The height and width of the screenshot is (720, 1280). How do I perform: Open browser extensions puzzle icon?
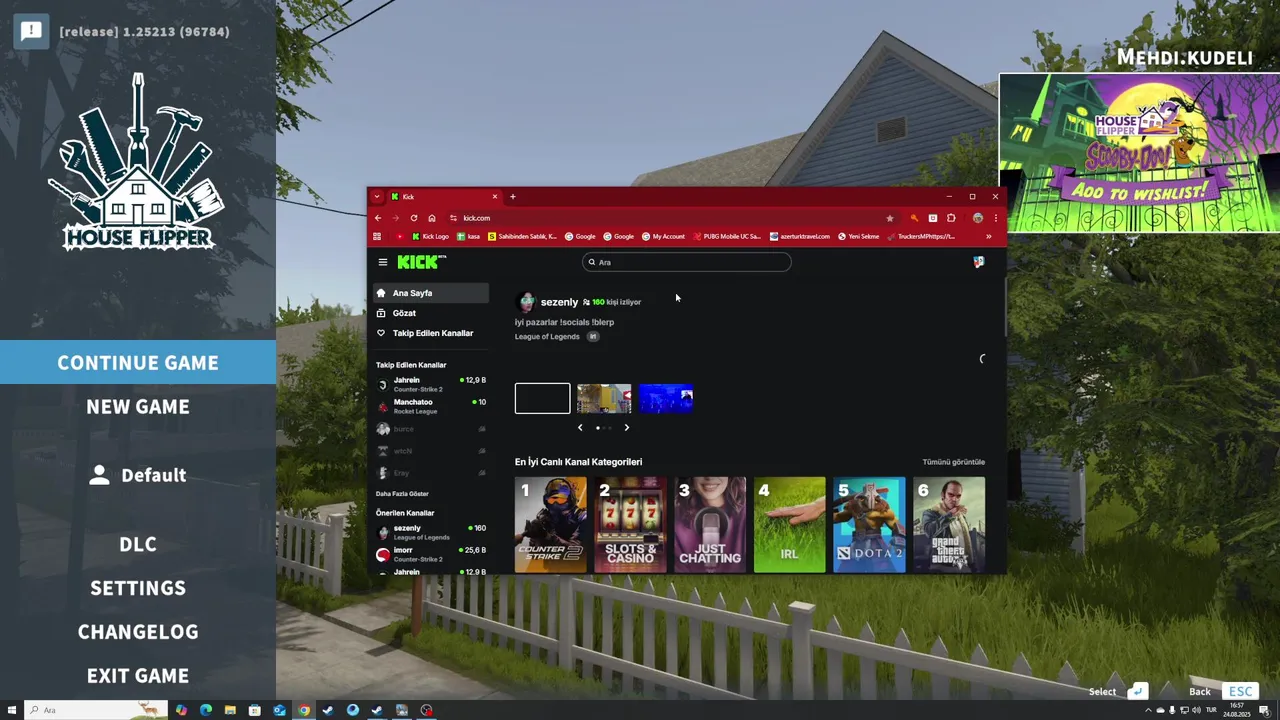tap(951, 218)
